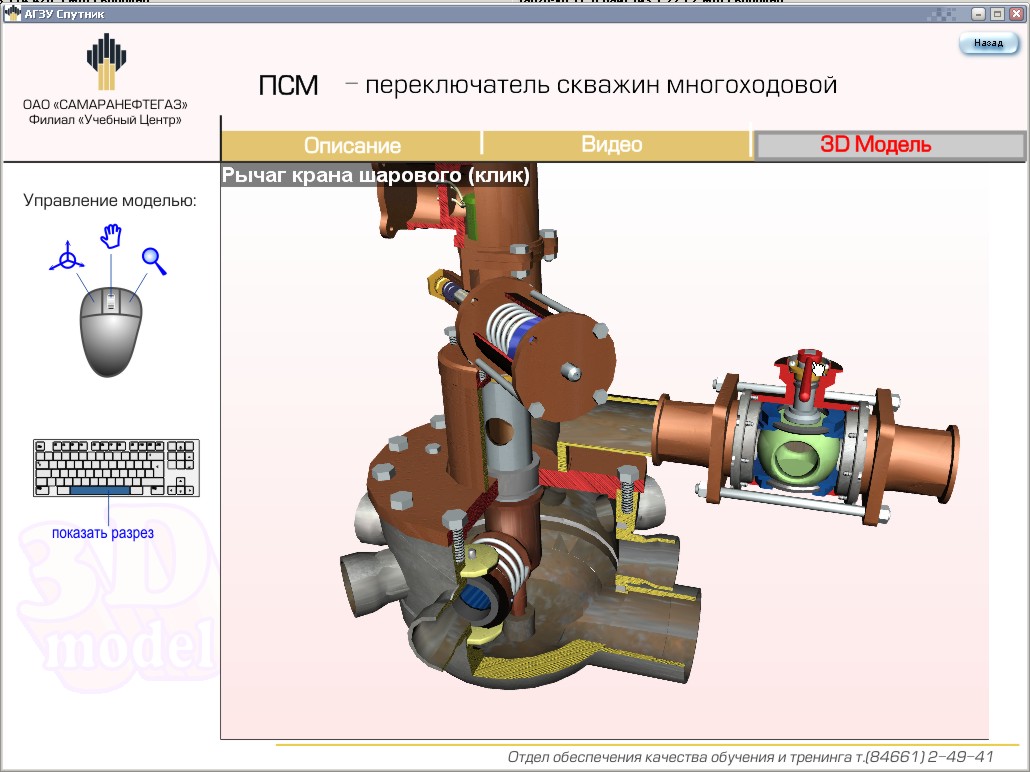Minimize the АГЗУ Спутник window
Viewport: 1030px width, 772px height.
(x=977, y=14)
